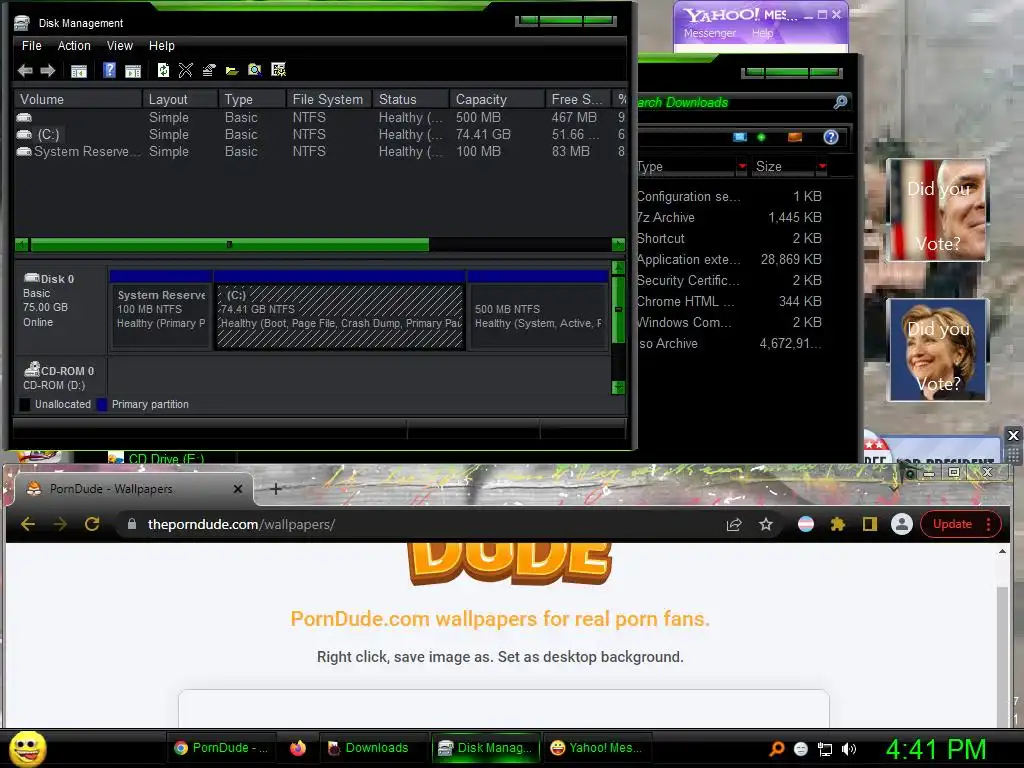The image size is (1024, 768).
Task: Bookmark this page with the star icon
Action: (766, 524)
